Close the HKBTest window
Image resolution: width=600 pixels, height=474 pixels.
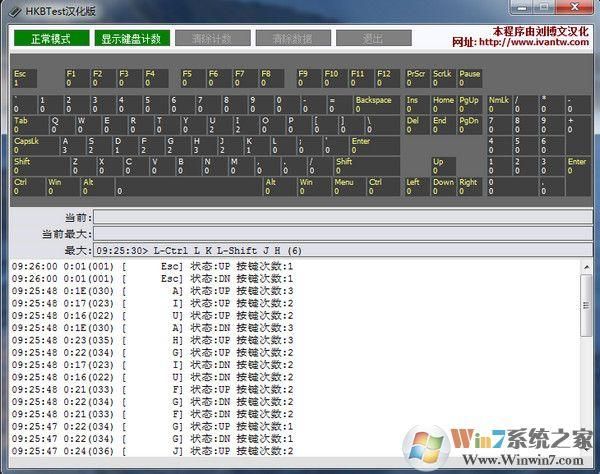pyautogui.click(x=575, y=7)
